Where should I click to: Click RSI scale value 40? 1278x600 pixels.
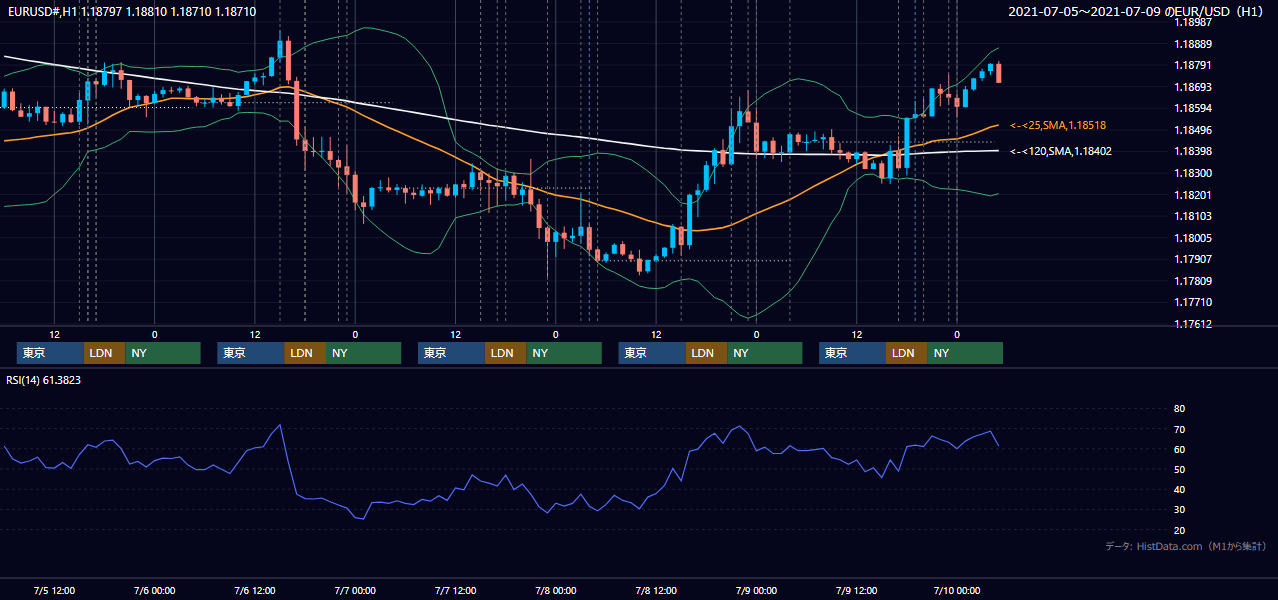tap(1179, 489)
